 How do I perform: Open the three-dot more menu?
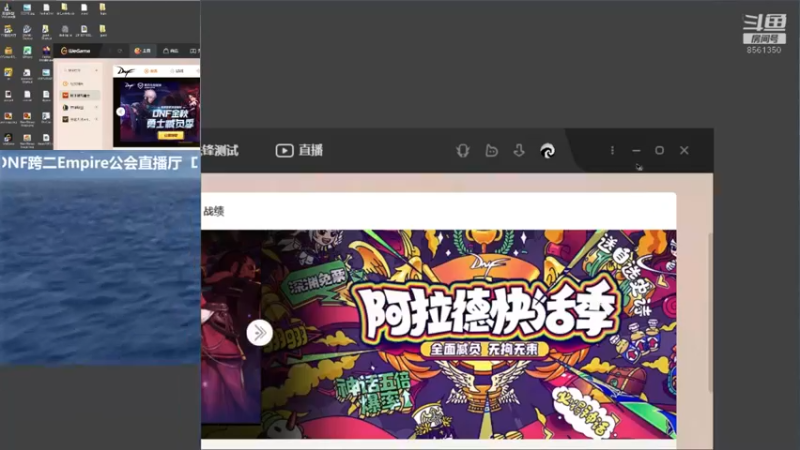(612, 151)
